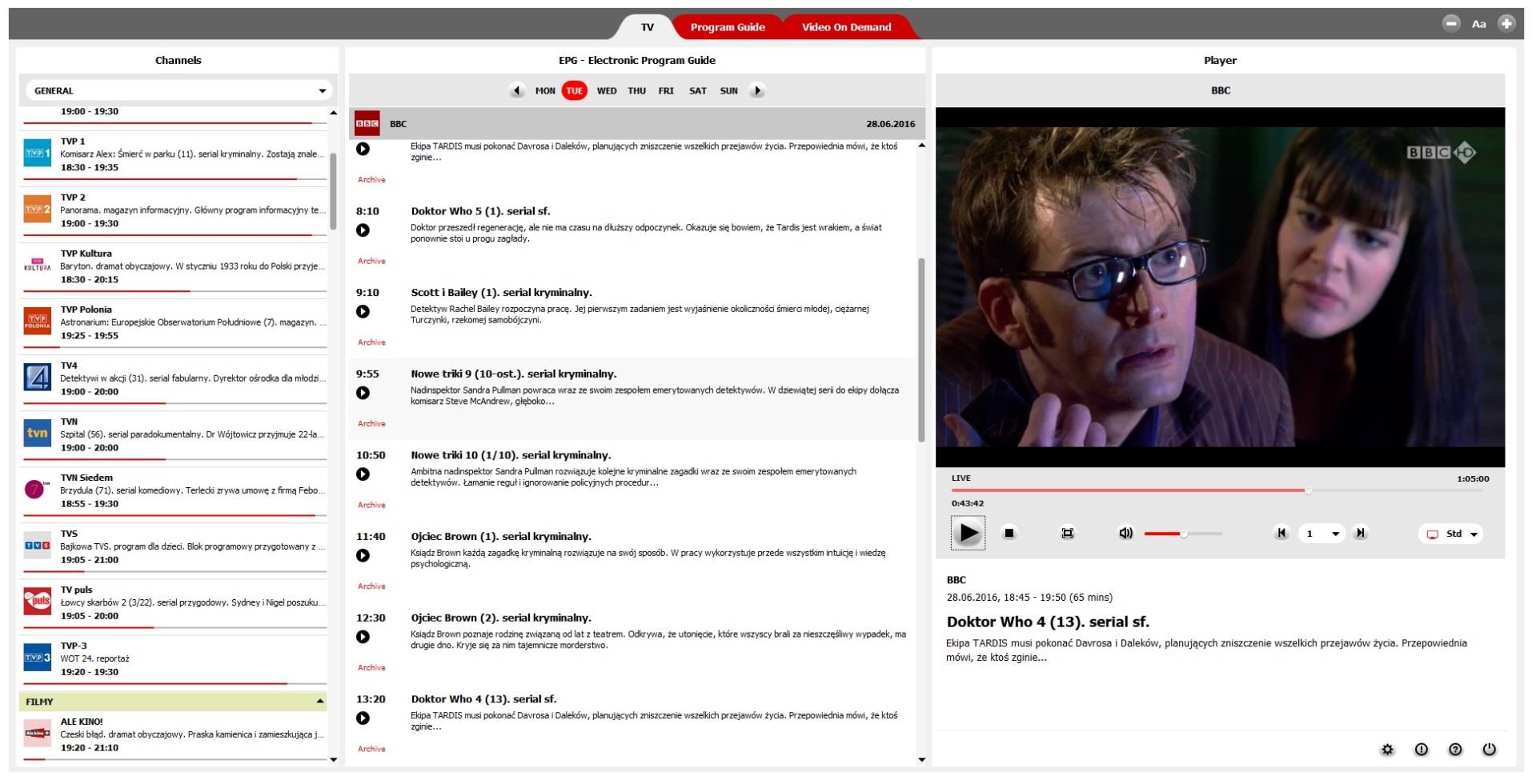Image resolution: width=1536 pixels, height=784 pixels.
Task: Mute the player volume speaker icon
Action: pyautogui.click(x=1125, y=533)
